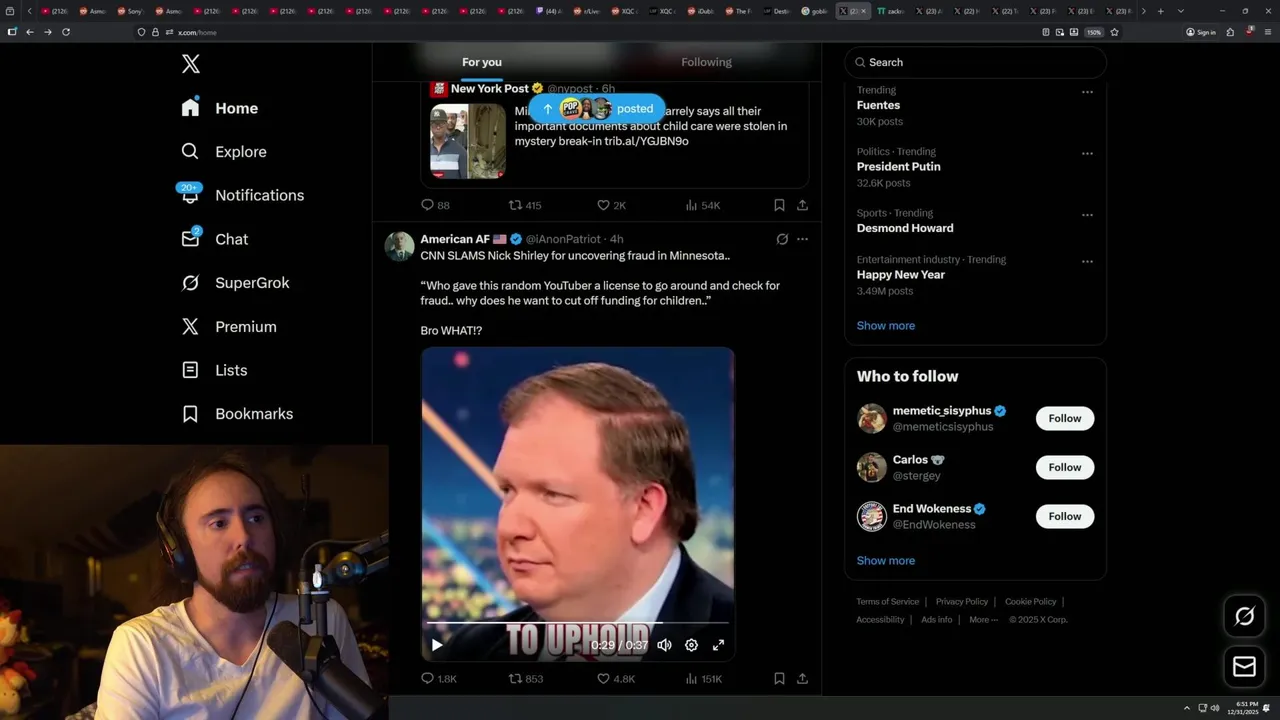Reload the page in browser toolbar
1280x720 pixels.
point(66,32)
